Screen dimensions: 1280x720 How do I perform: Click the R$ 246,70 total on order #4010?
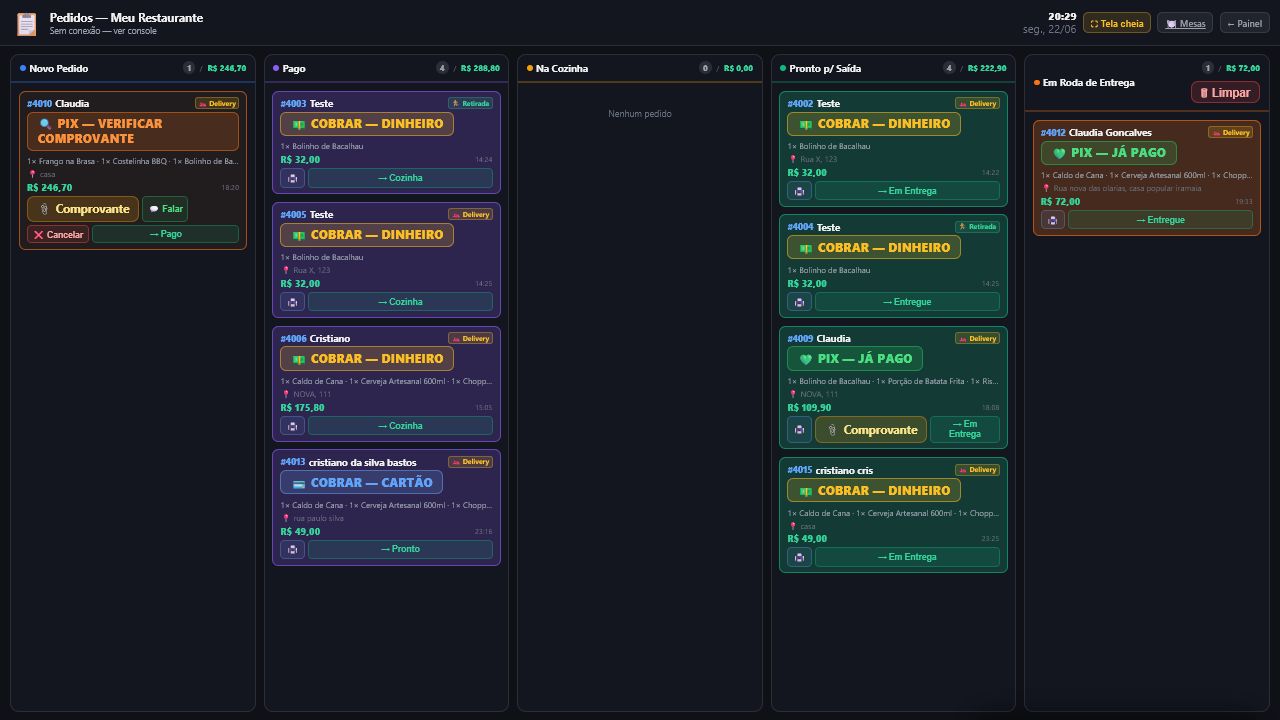[x=50, y=188]
